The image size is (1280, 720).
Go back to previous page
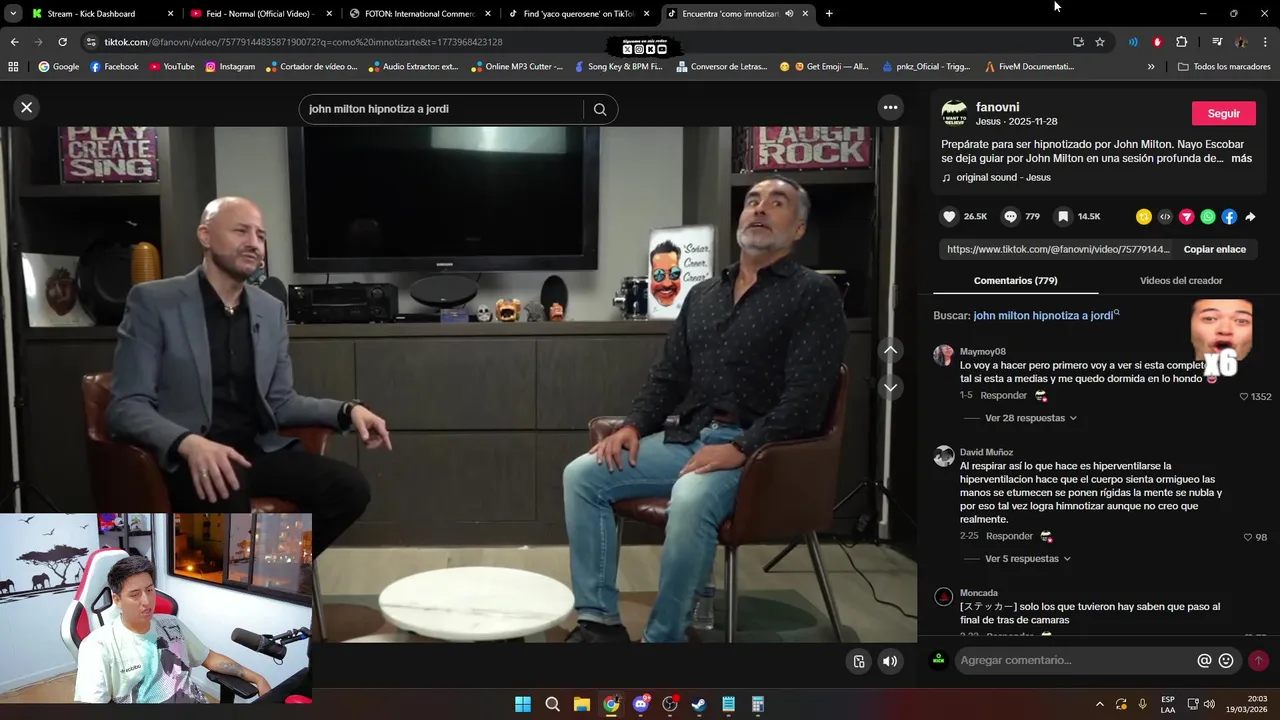tap(14, 42)
